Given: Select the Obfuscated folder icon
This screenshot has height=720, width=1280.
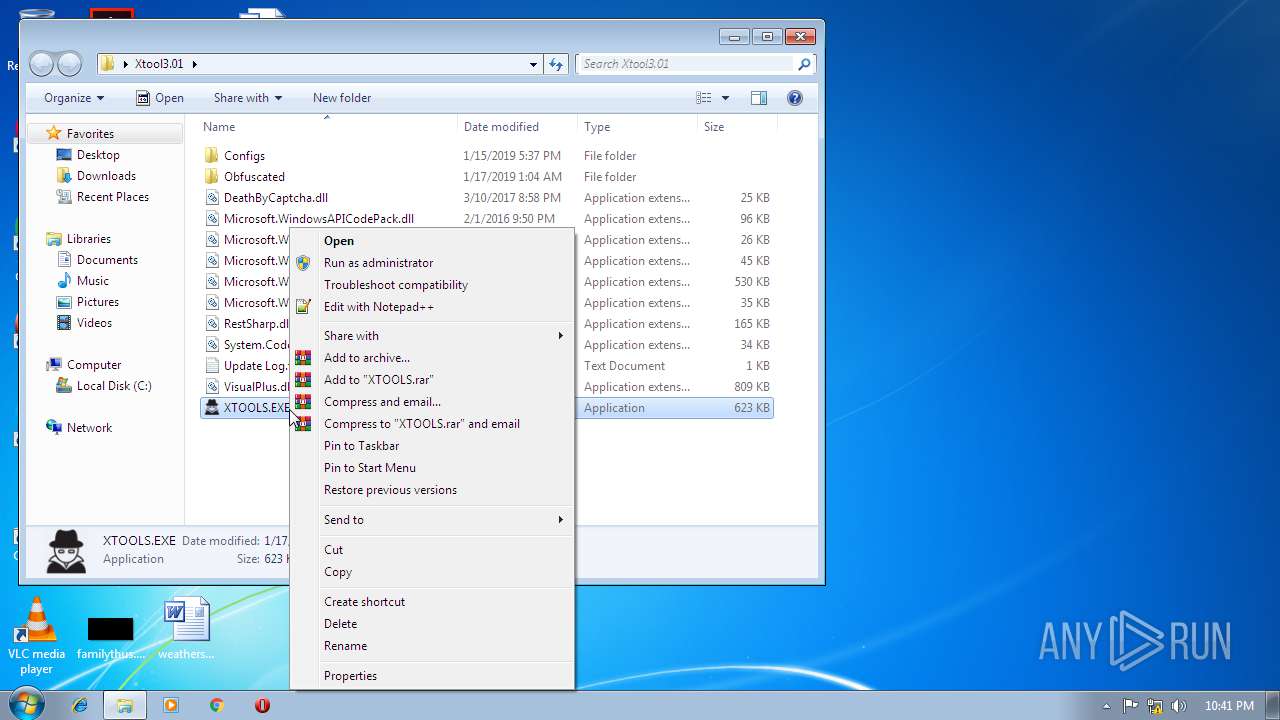Looking at the screenshot, I should pyautogui.click(x=211, y=177).
